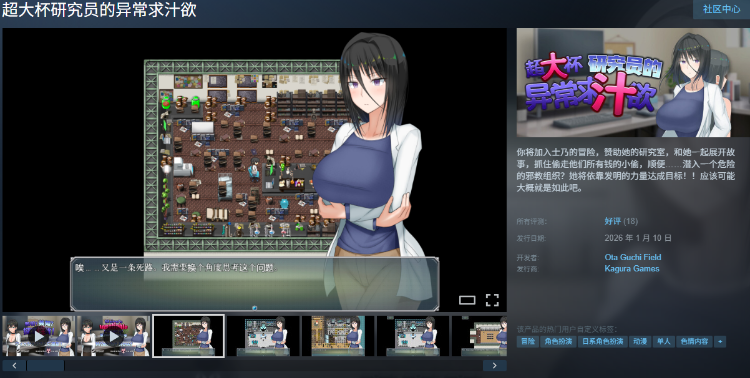Click the main screenshot display area

[x=254, y=170]
